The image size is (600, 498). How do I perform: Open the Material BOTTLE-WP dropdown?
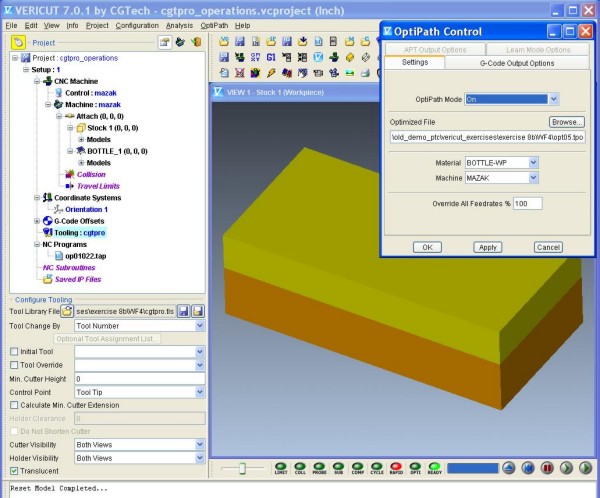533,163
